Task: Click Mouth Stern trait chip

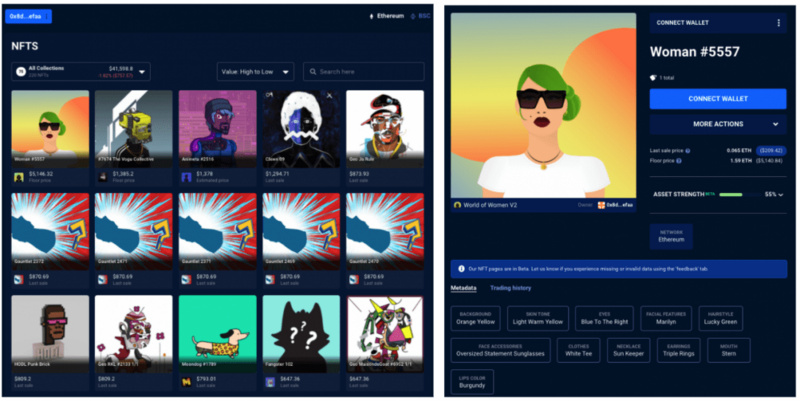Action: click(729, 350)
